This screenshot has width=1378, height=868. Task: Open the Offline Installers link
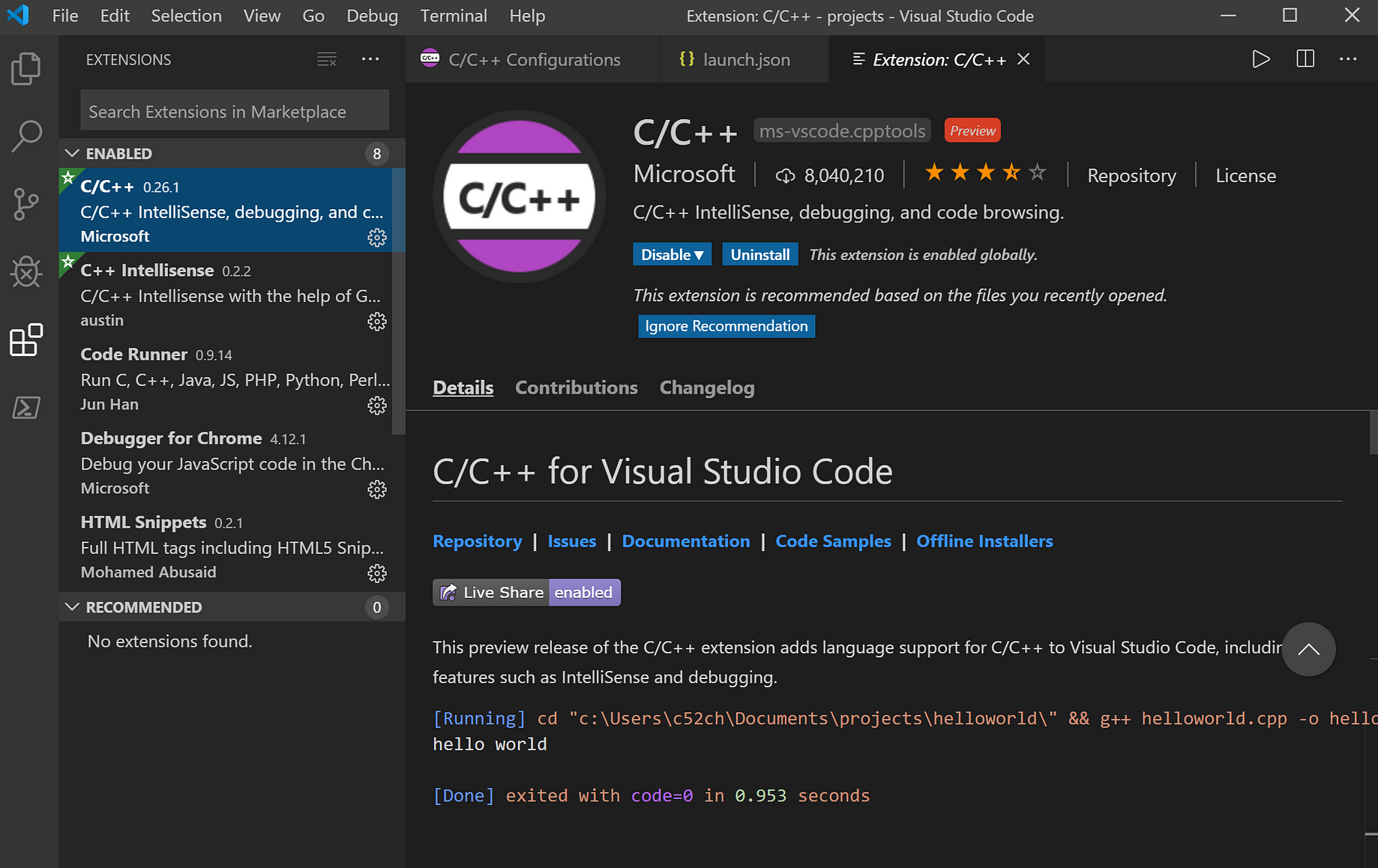[984, 541]
